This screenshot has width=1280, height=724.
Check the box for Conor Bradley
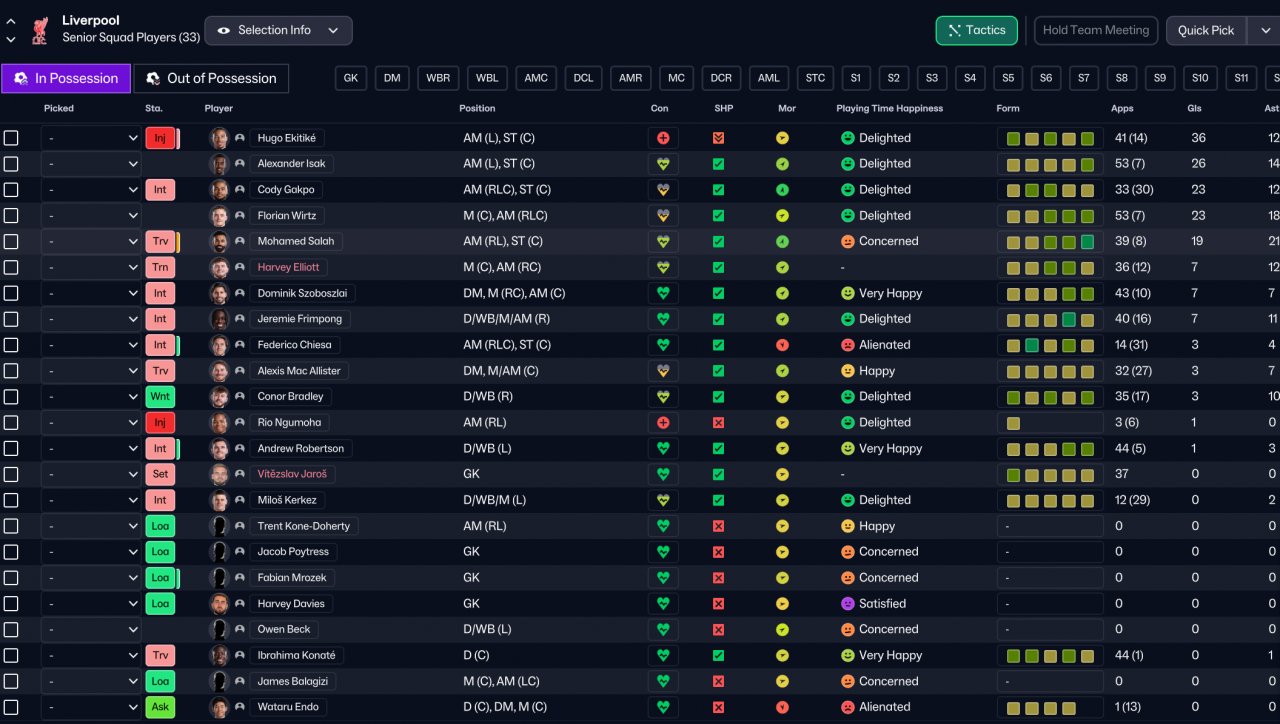pyautogui.click(x=11, y=397)
